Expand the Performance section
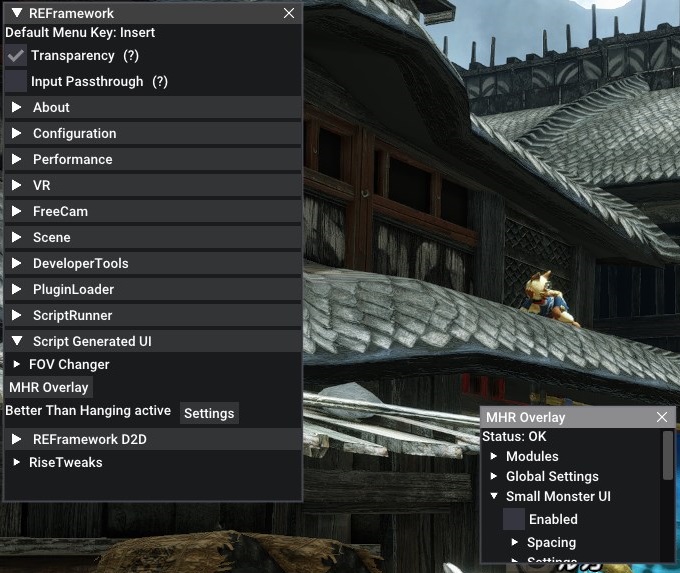The width and height of the screenshot is (680, 573). coord(153,159)
